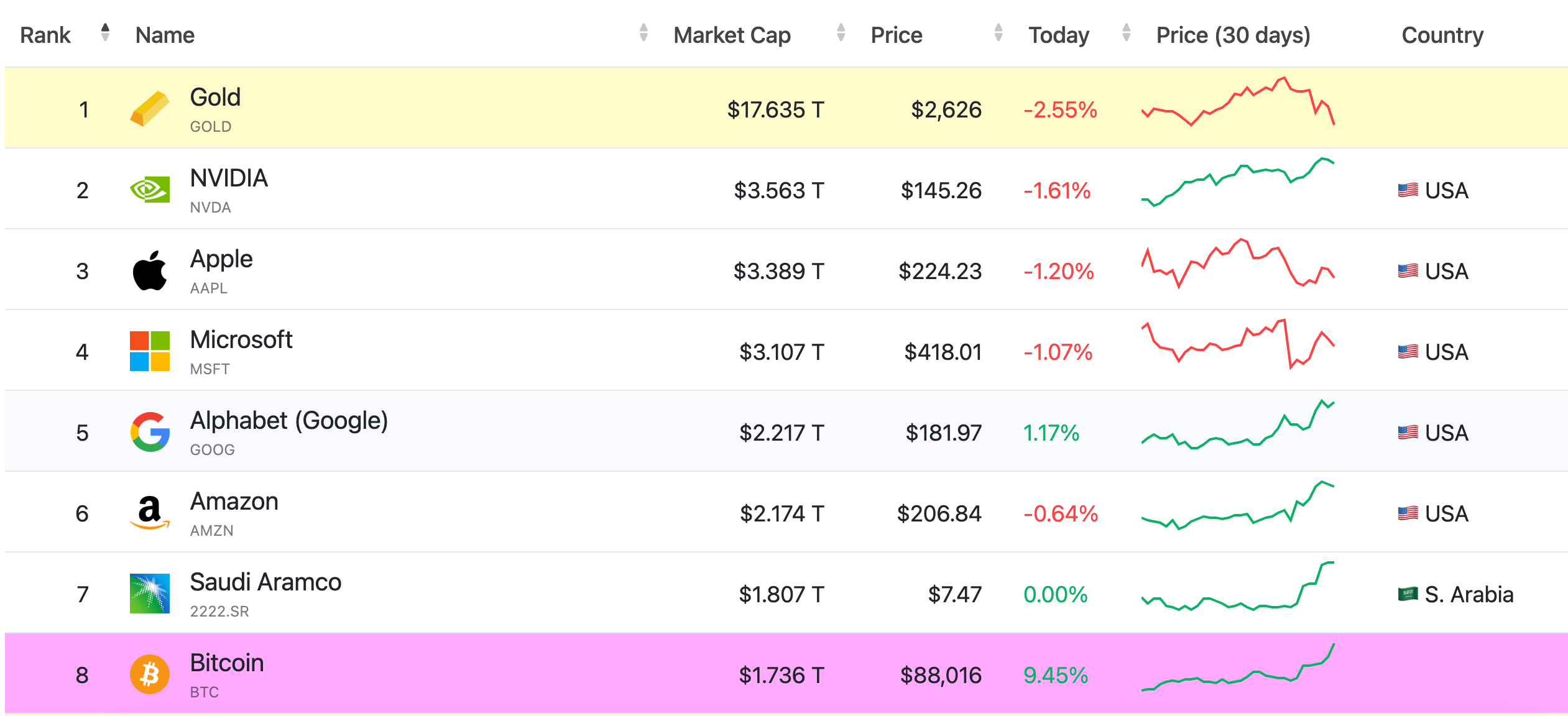Click Alphabet 30-day price chart
This screenshot has width=1568, height=716.
(x=1238, y=425)
